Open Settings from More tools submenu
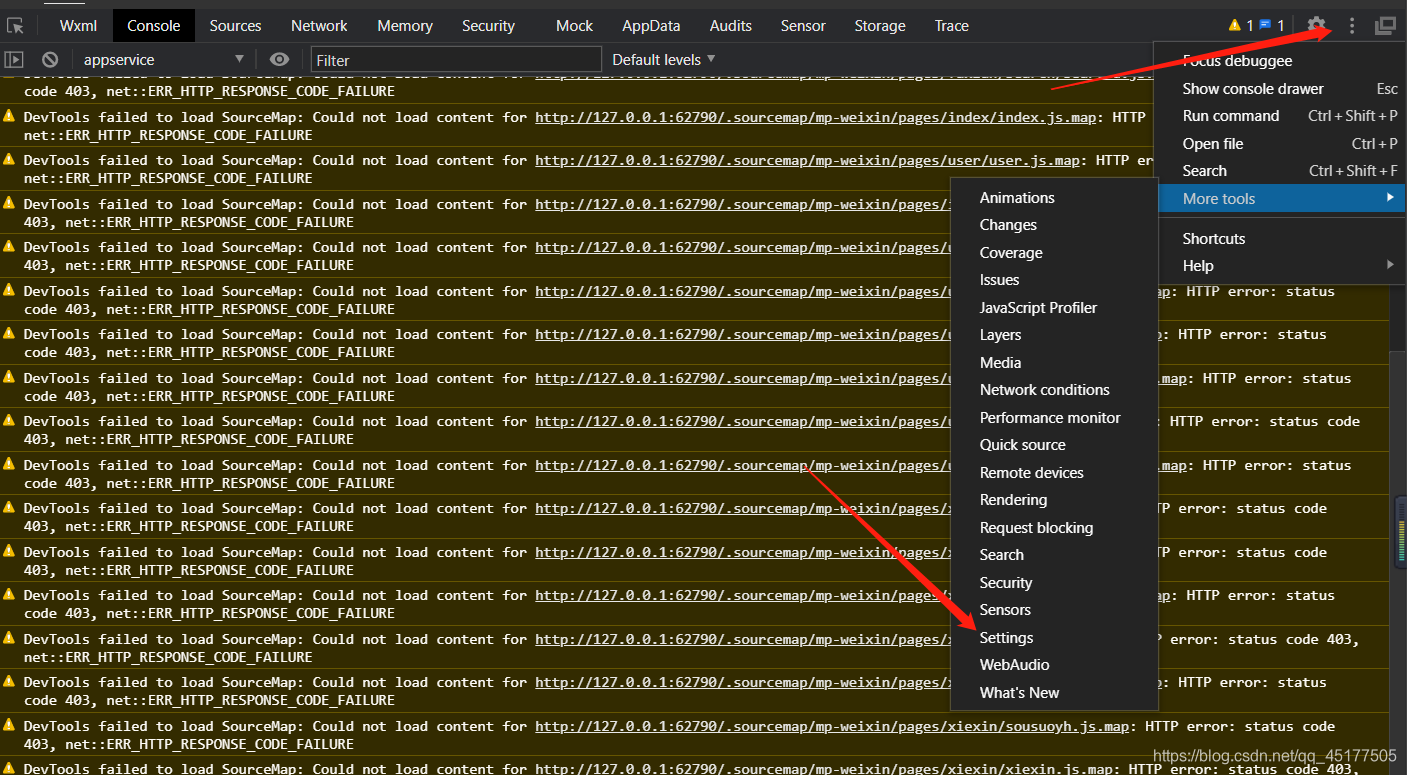The image size is (1407, 775). [1054, 638]
